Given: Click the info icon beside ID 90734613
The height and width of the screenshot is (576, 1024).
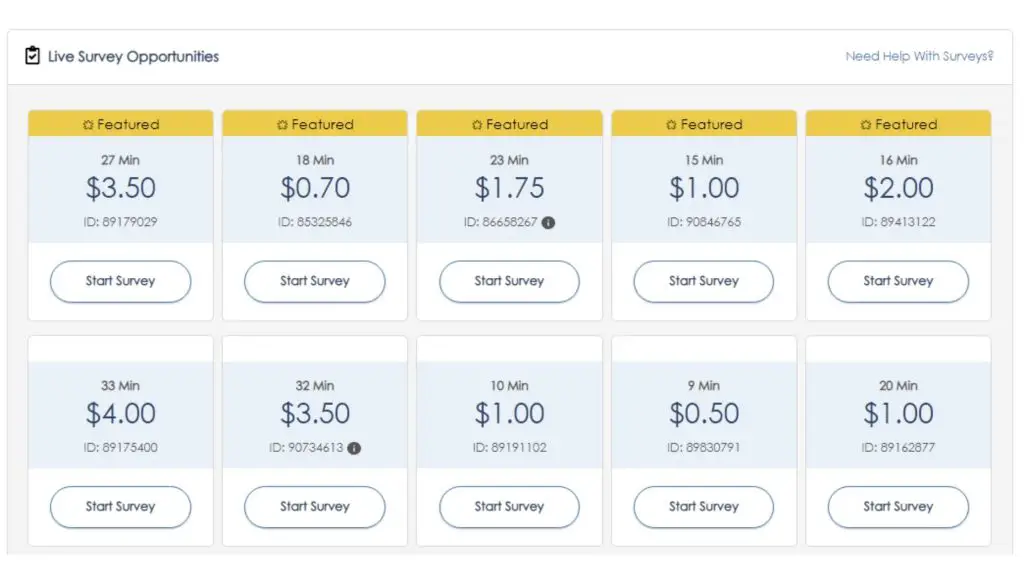Looking at the screenshot, I should 354,448.
